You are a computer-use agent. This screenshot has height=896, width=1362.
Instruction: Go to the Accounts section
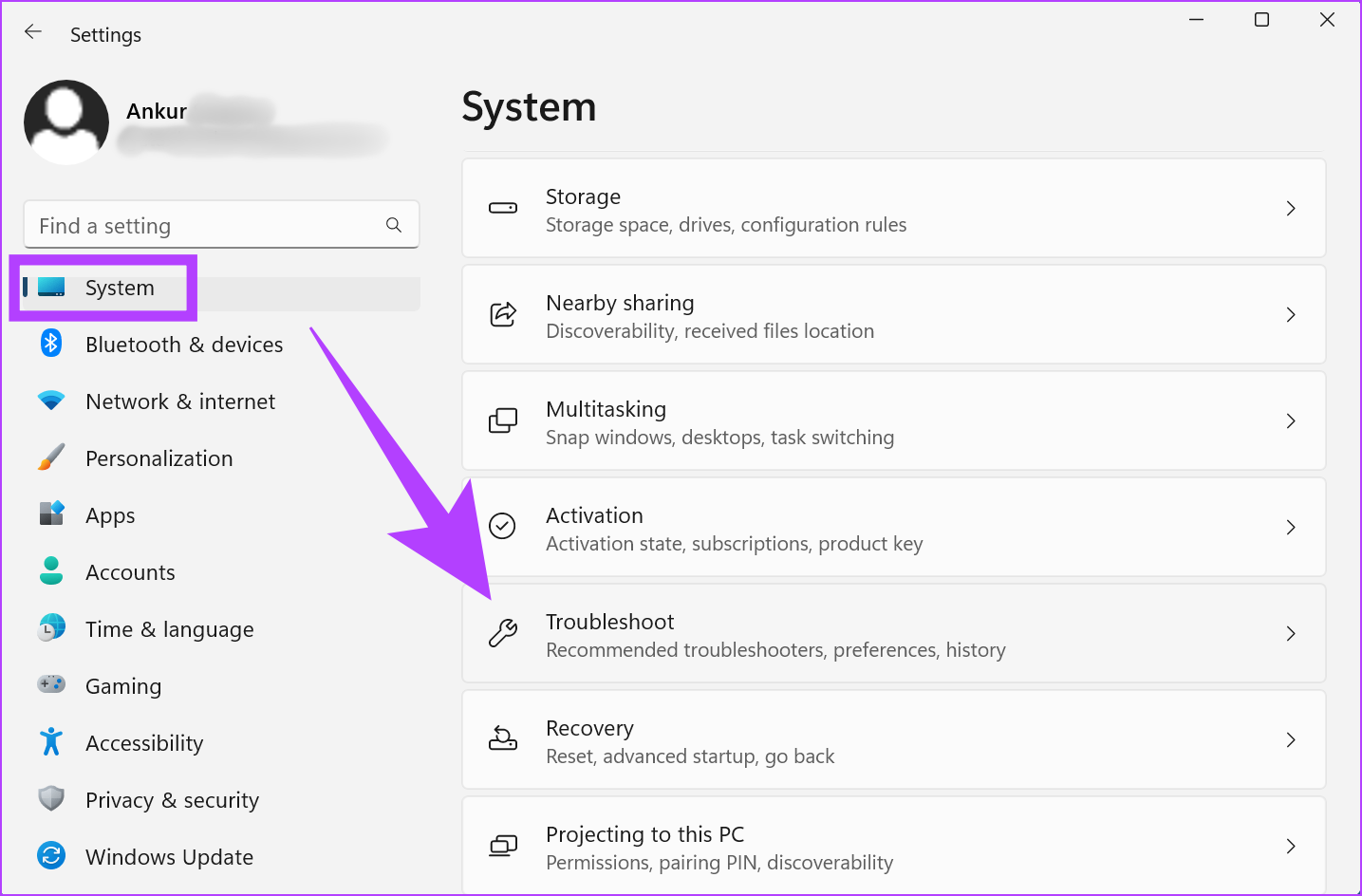point(130,572)
